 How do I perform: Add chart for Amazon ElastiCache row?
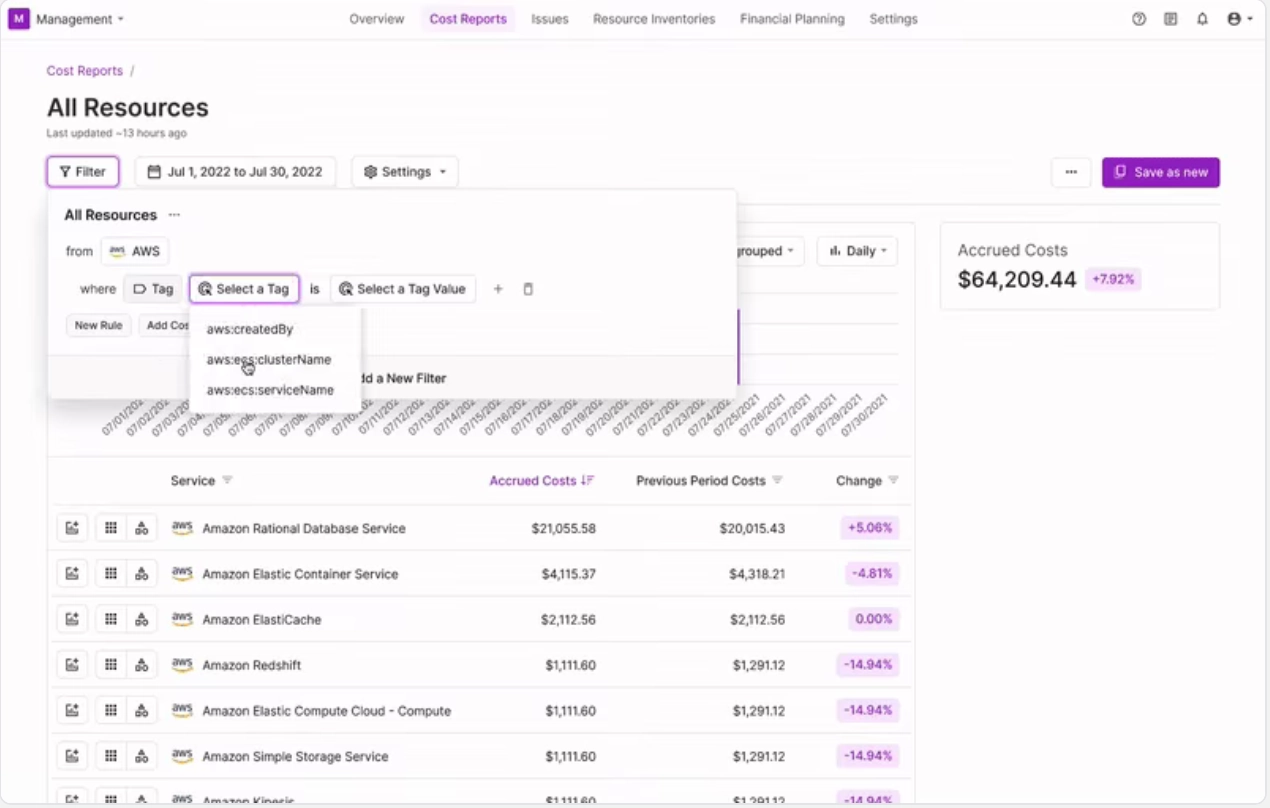coord(72,619)
